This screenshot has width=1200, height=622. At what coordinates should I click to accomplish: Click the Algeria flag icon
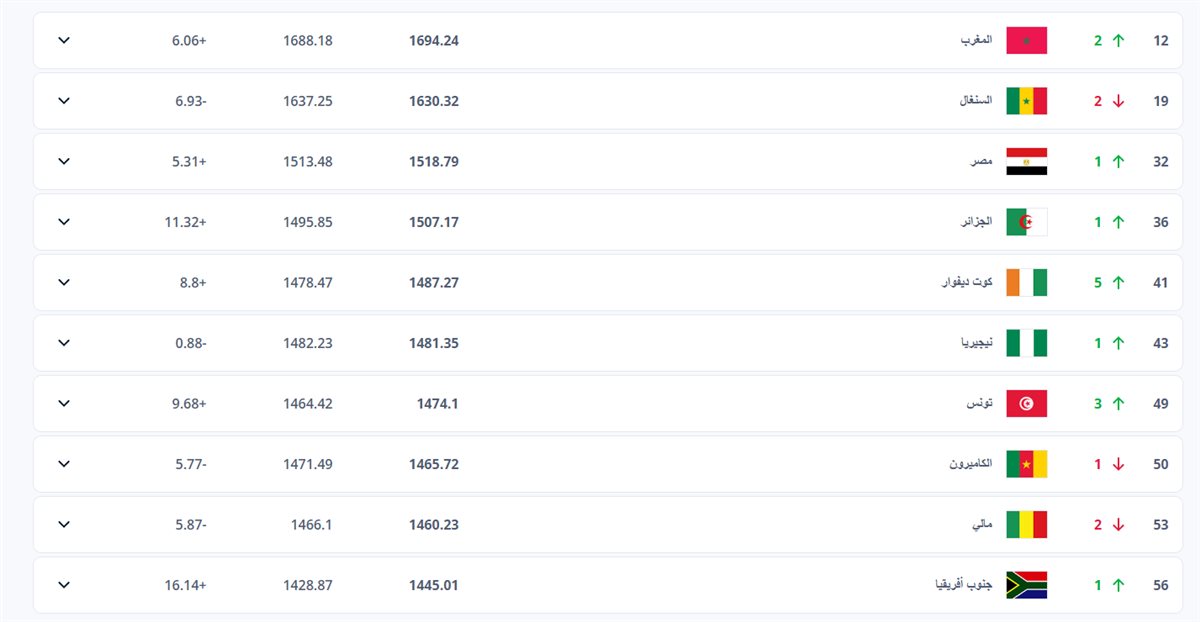pyautogui.click(x=1026, y=222)
